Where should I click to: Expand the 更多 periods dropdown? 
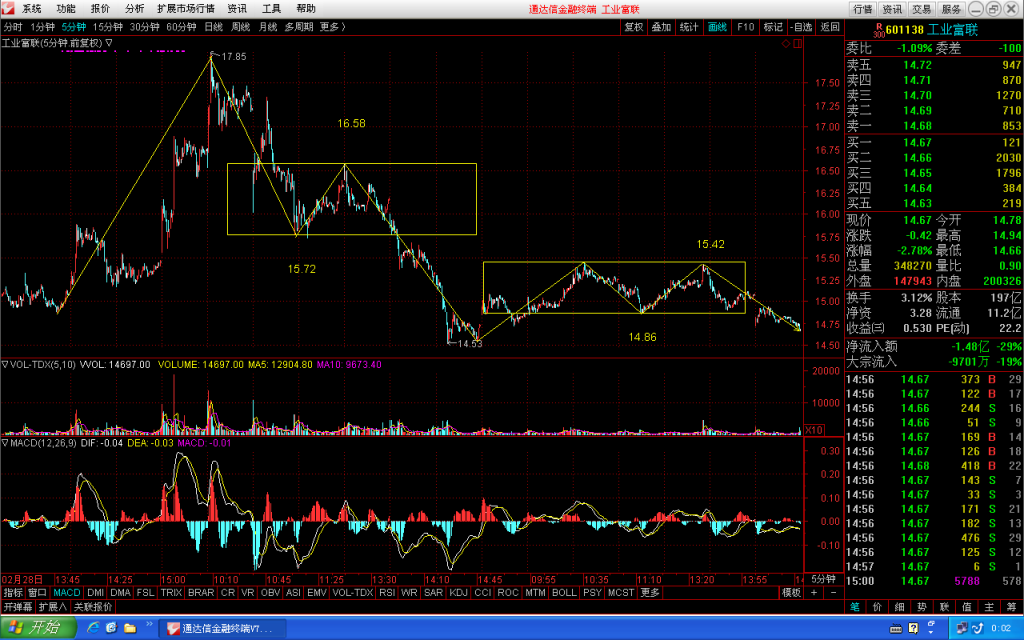[332, 27]
